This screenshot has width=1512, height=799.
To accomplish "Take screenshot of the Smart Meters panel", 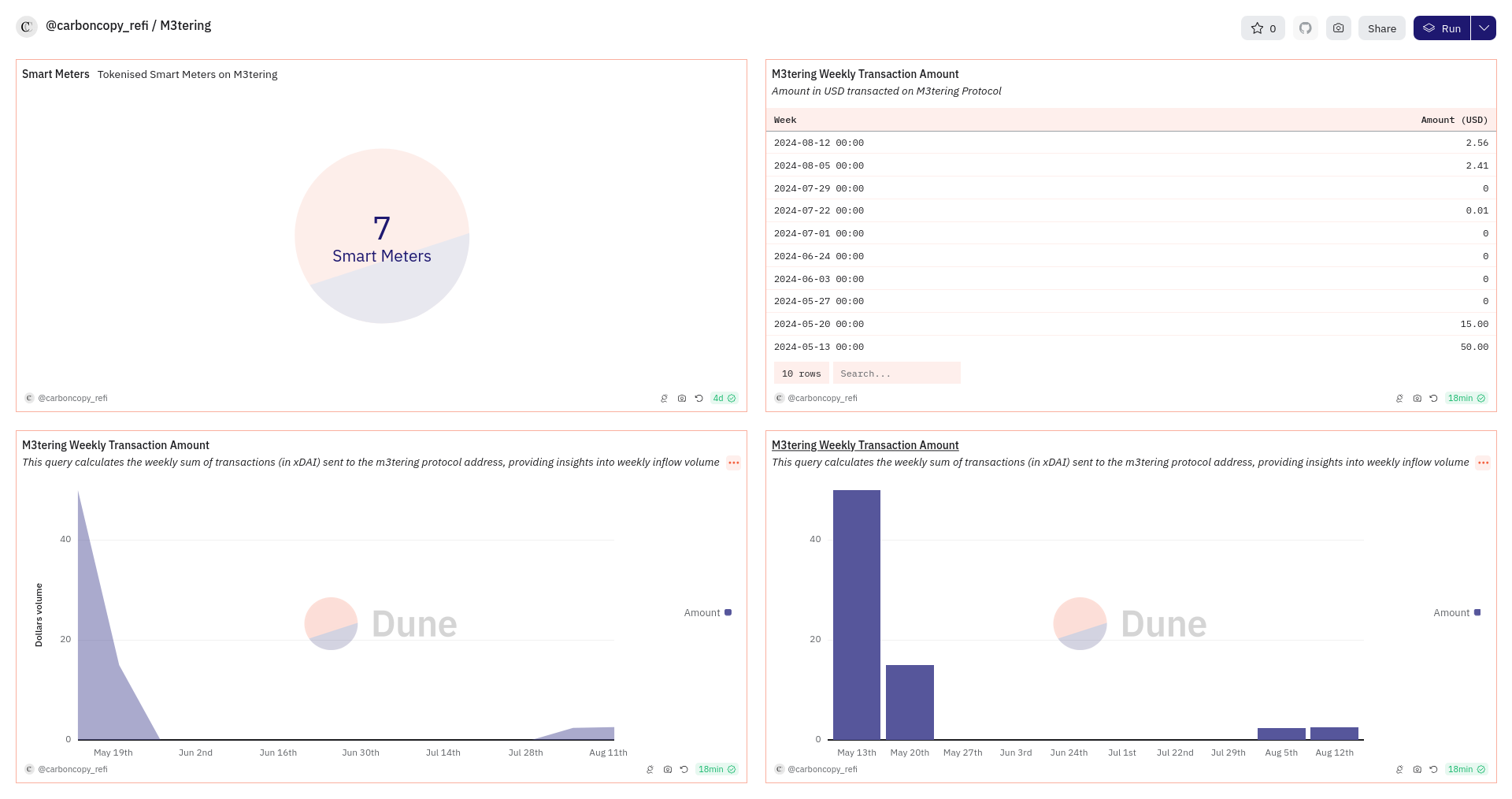I will click(682, 399).
